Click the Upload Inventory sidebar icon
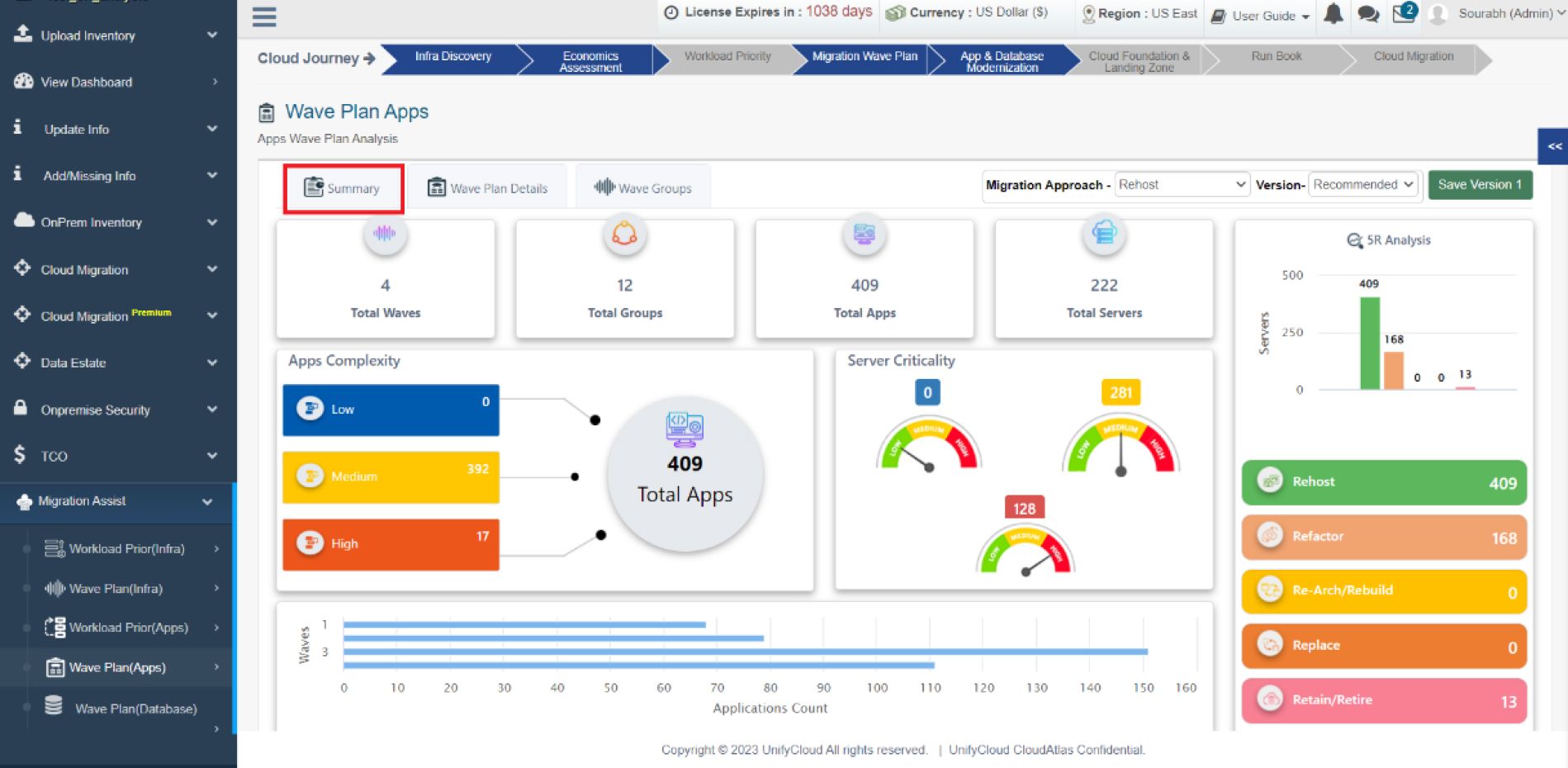Viewport: 1568px width, 768px height. (x=23, y=34)
